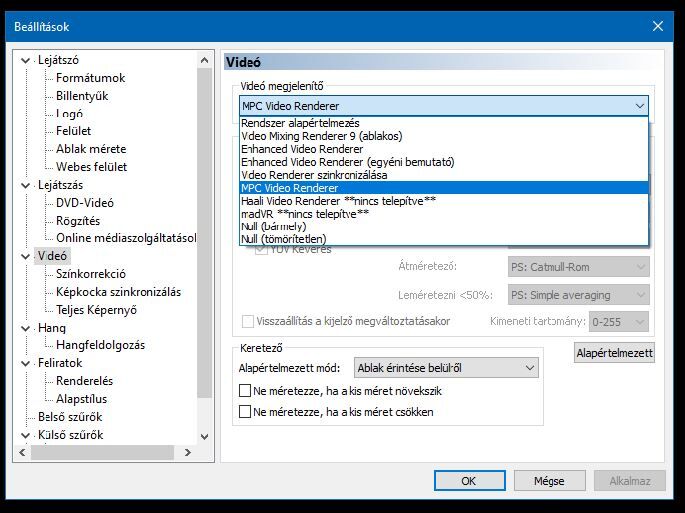Image resolution: width=685 pixels, height=513 pixels.
Task: Click the Alkalmaz button
Action: click(x=630, y=481)
